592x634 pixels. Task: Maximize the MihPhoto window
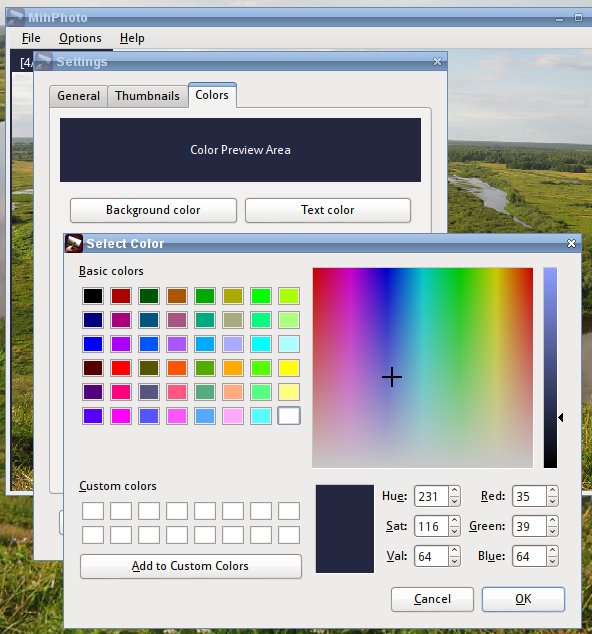[x=579, y=18]
